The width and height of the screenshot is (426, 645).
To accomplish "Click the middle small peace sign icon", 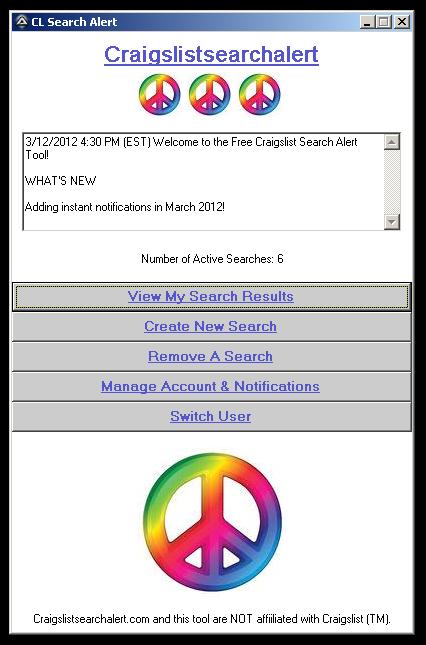I will (x=210, y=94).
